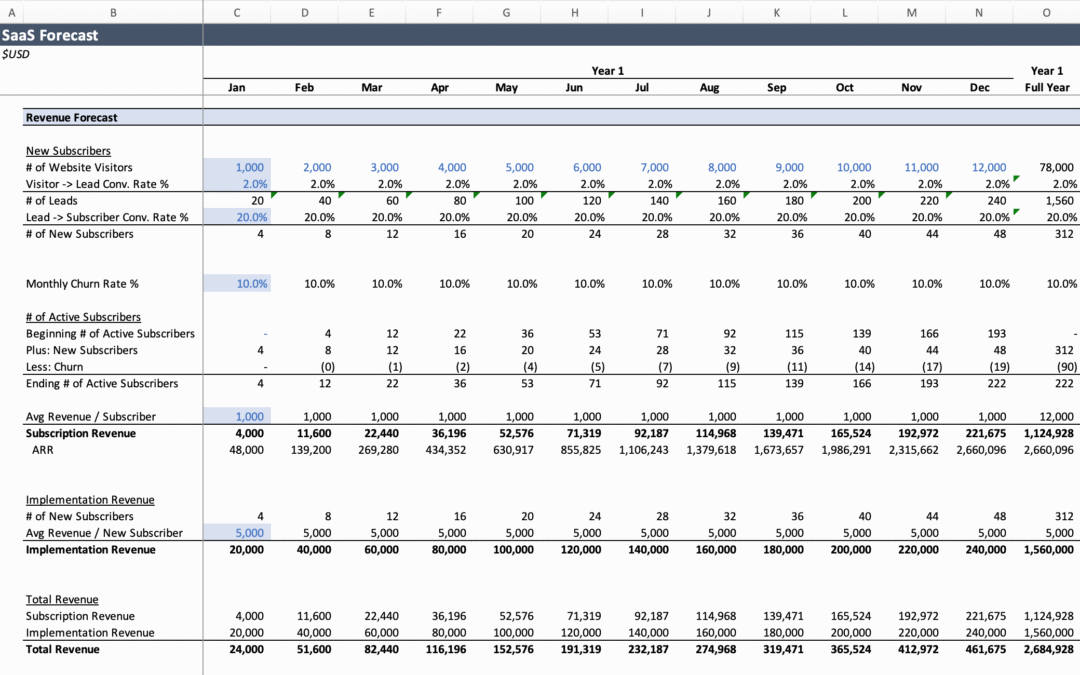Select the Jan Website Visitors input cell
The height and width of the screenshot is (675, 1080).
coord(237,167)
